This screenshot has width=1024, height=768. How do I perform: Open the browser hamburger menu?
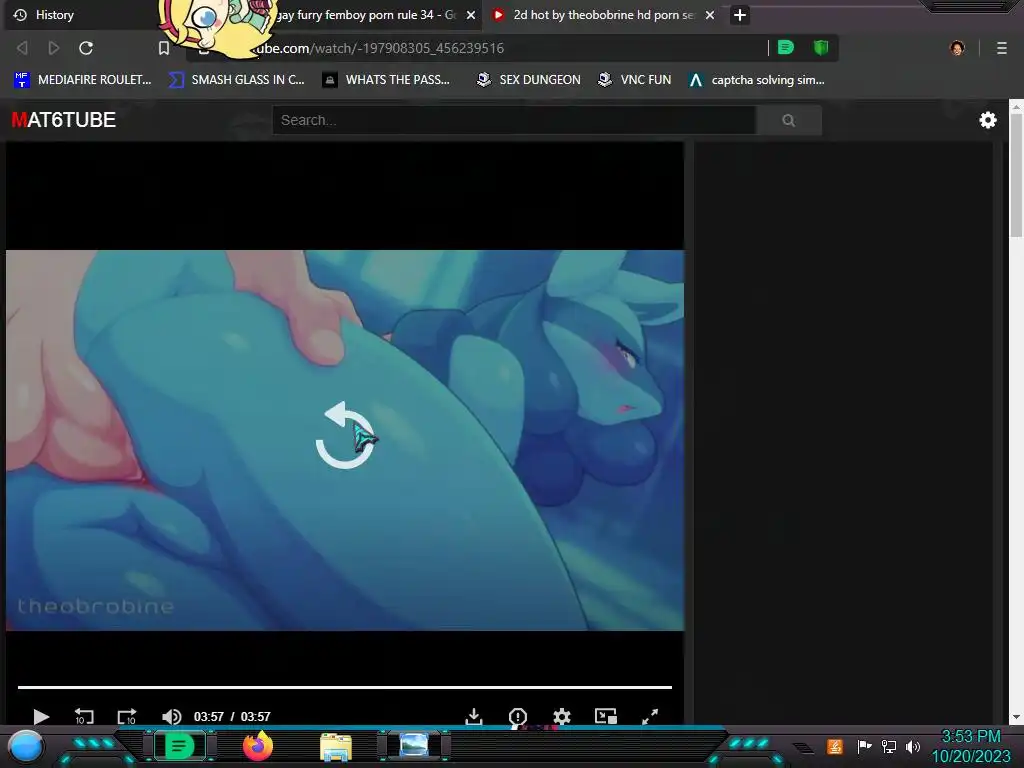[1002, 48]
